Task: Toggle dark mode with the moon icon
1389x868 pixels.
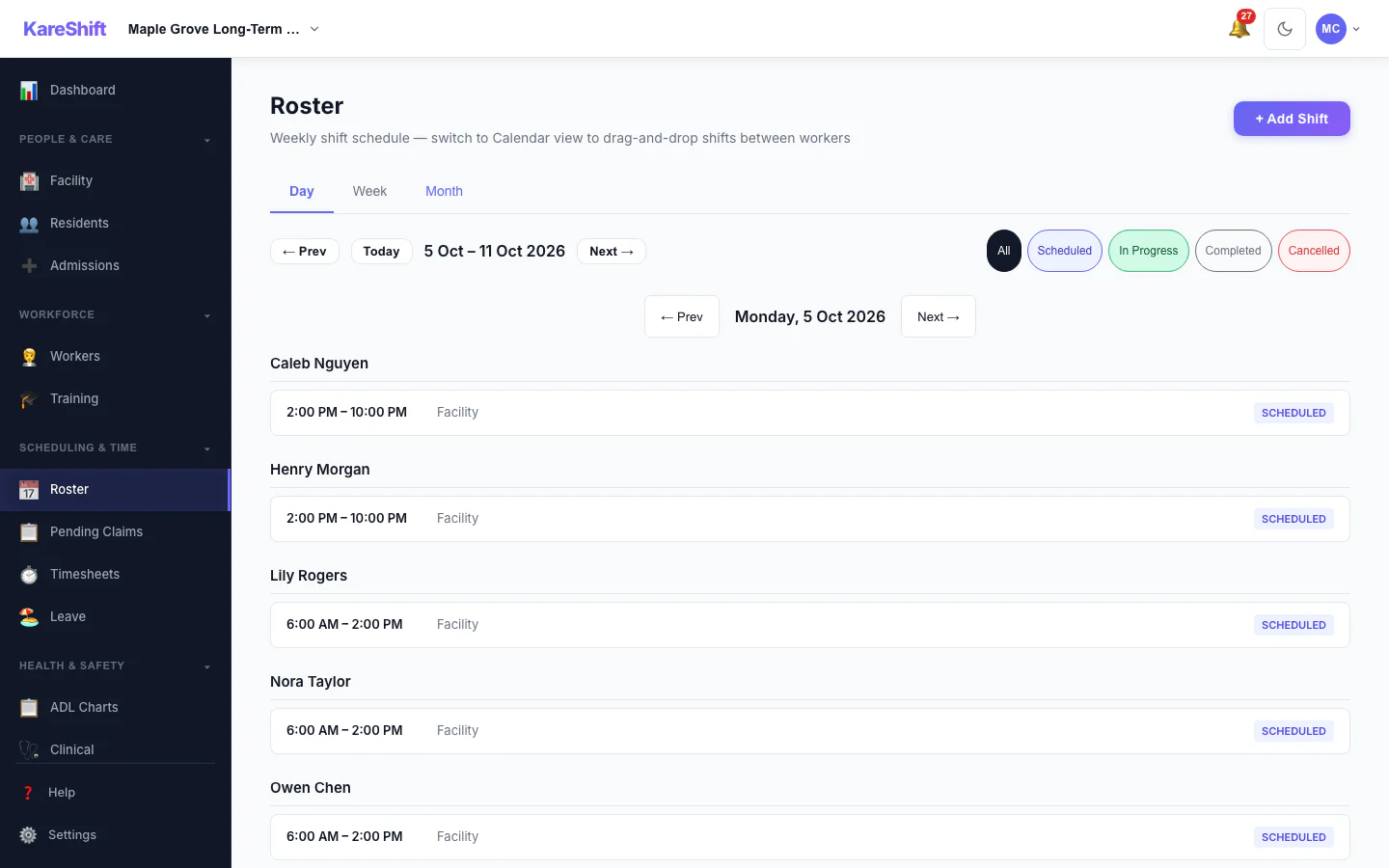Action: [x=1285, y=29]
